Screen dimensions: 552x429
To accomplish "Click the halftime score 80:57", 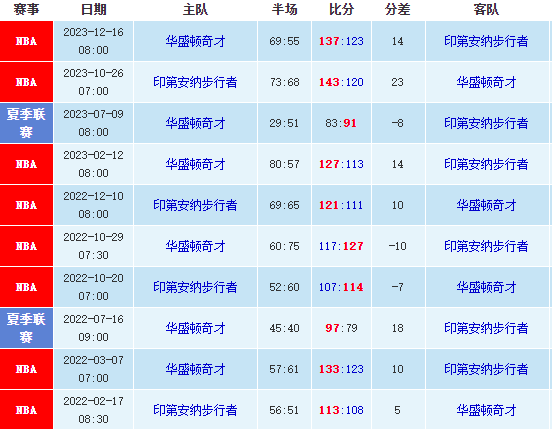I will click(284, 164).
